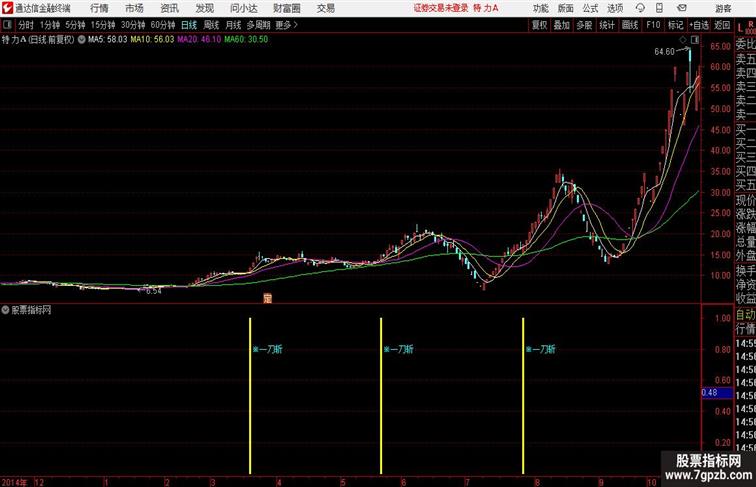
Task: Click the 2014年 date axis label
Action: 14,482
